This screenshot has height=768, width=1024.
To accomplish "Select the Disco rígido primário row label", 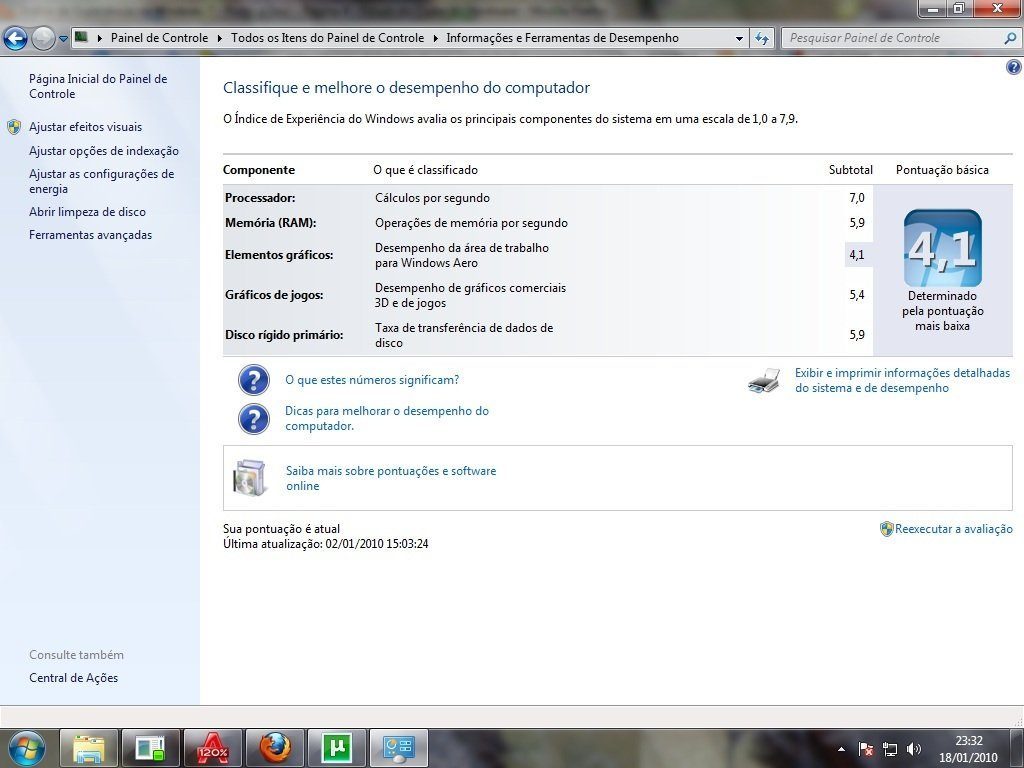I will tap(284, 334).
